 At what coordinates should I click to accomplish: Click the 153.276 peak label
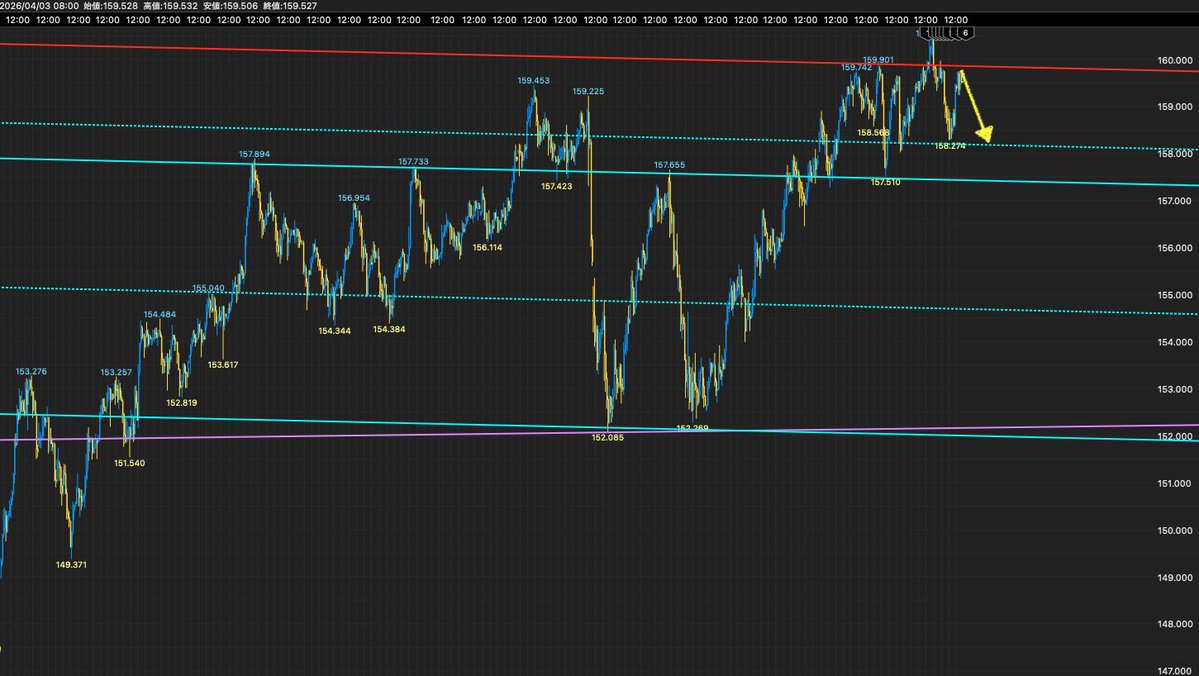[31, 372]
